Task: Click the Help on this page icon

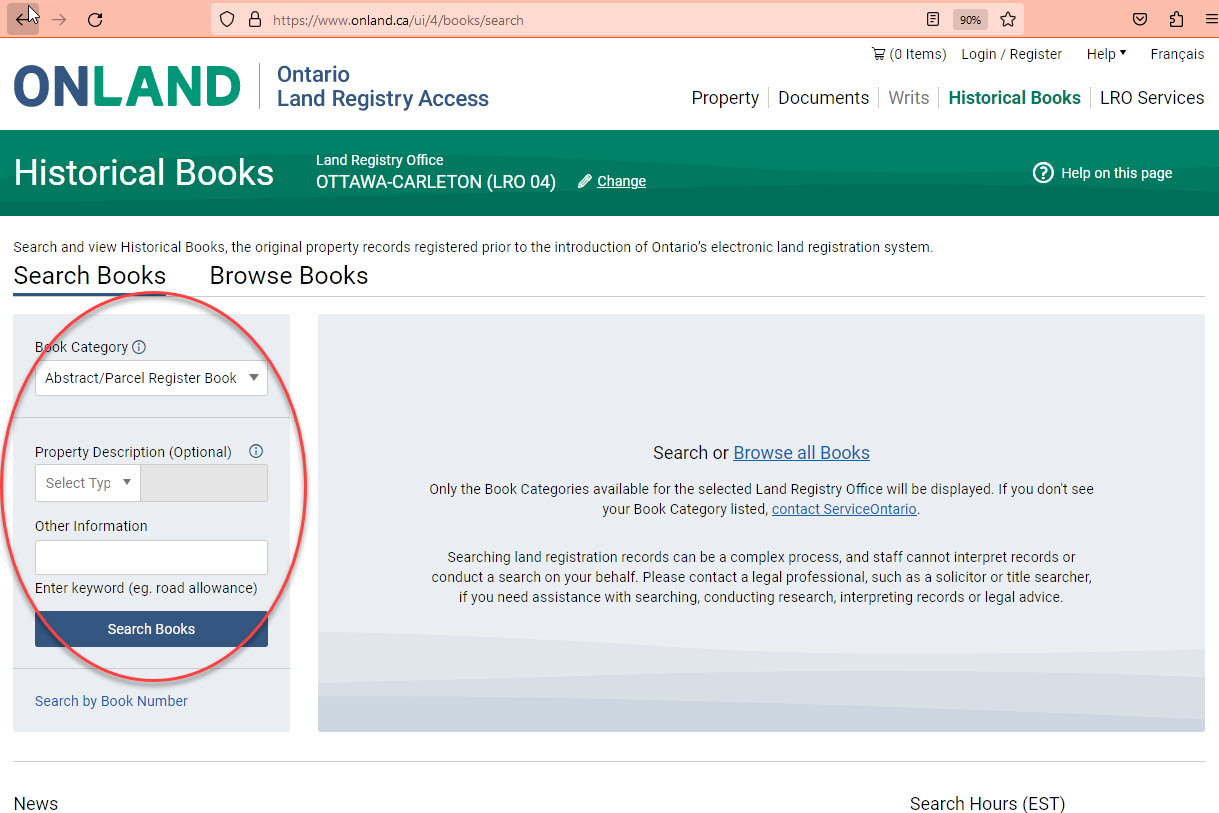Action: click(1043, 173)
